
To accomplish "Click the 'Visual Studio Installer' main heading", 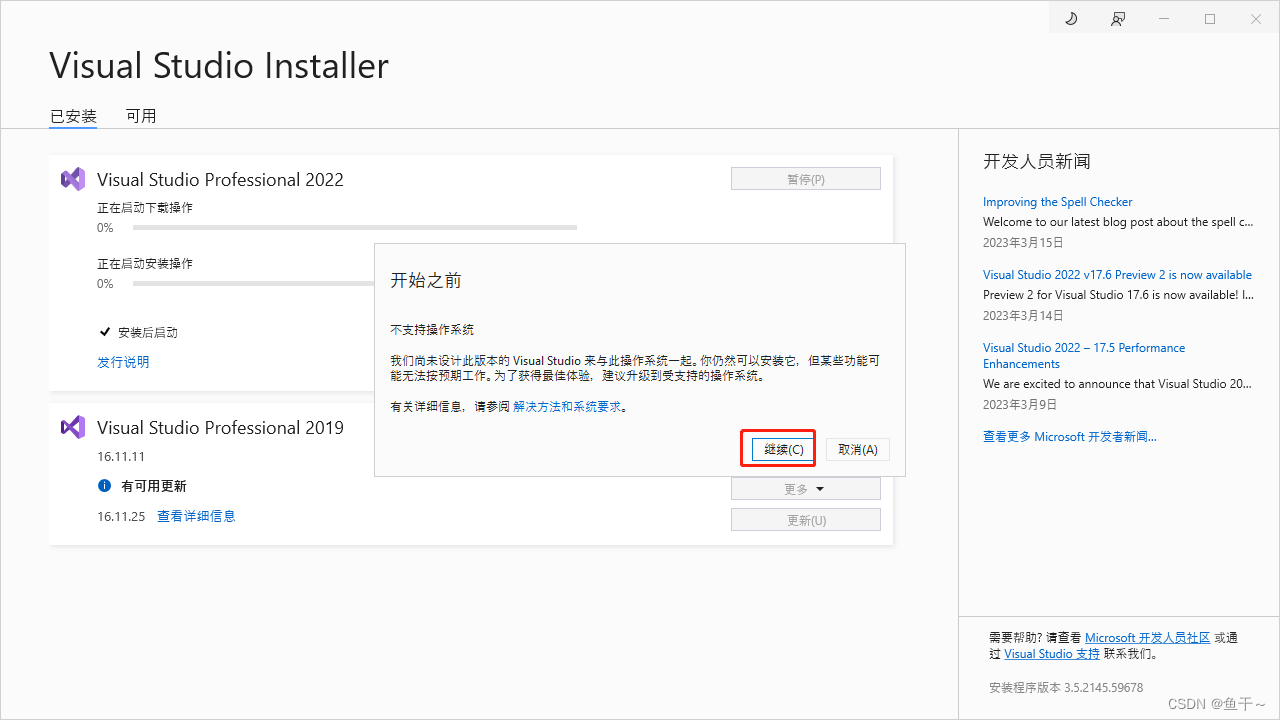I will pyautogui.click(x=219, y=66).
